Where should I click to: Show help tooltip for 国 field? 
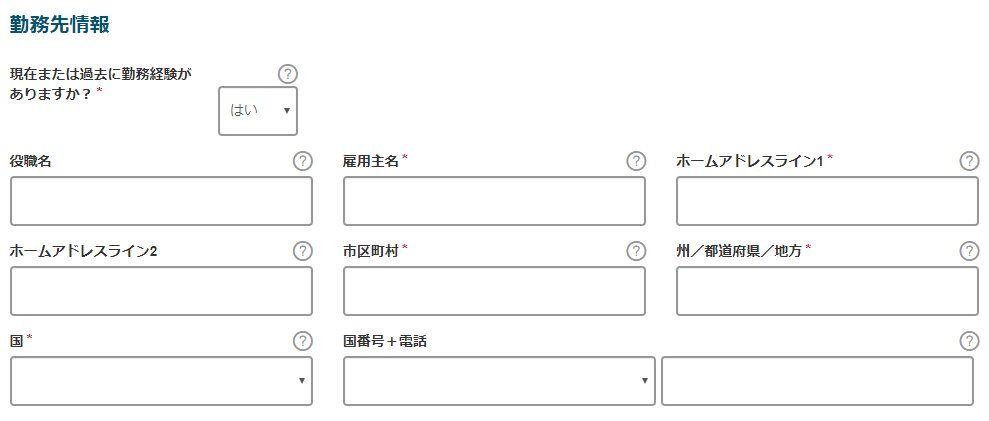[302, 341]
